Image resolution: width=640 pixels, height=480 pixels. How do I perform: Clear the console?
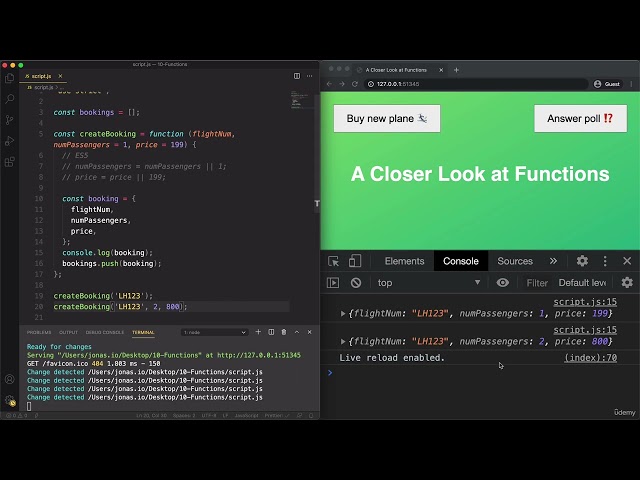click(356, 282)
